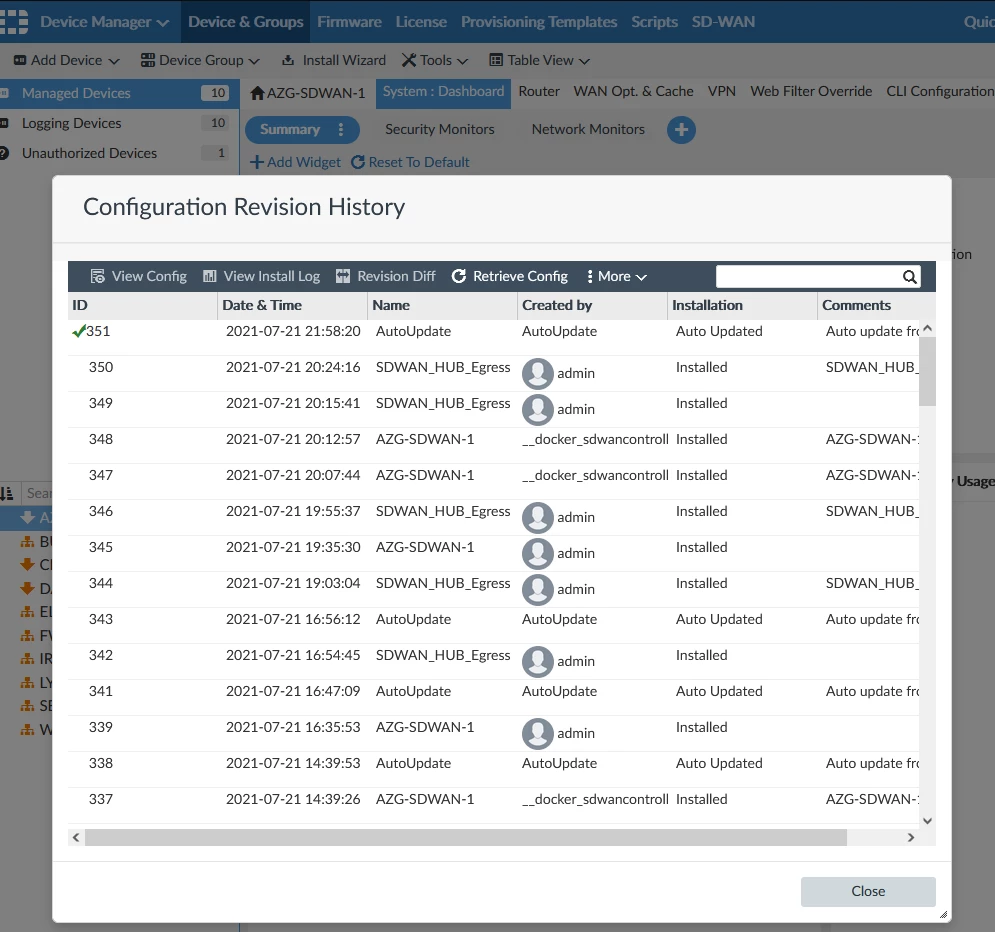Expand the Tools dropdown chevron

[463, 62]
